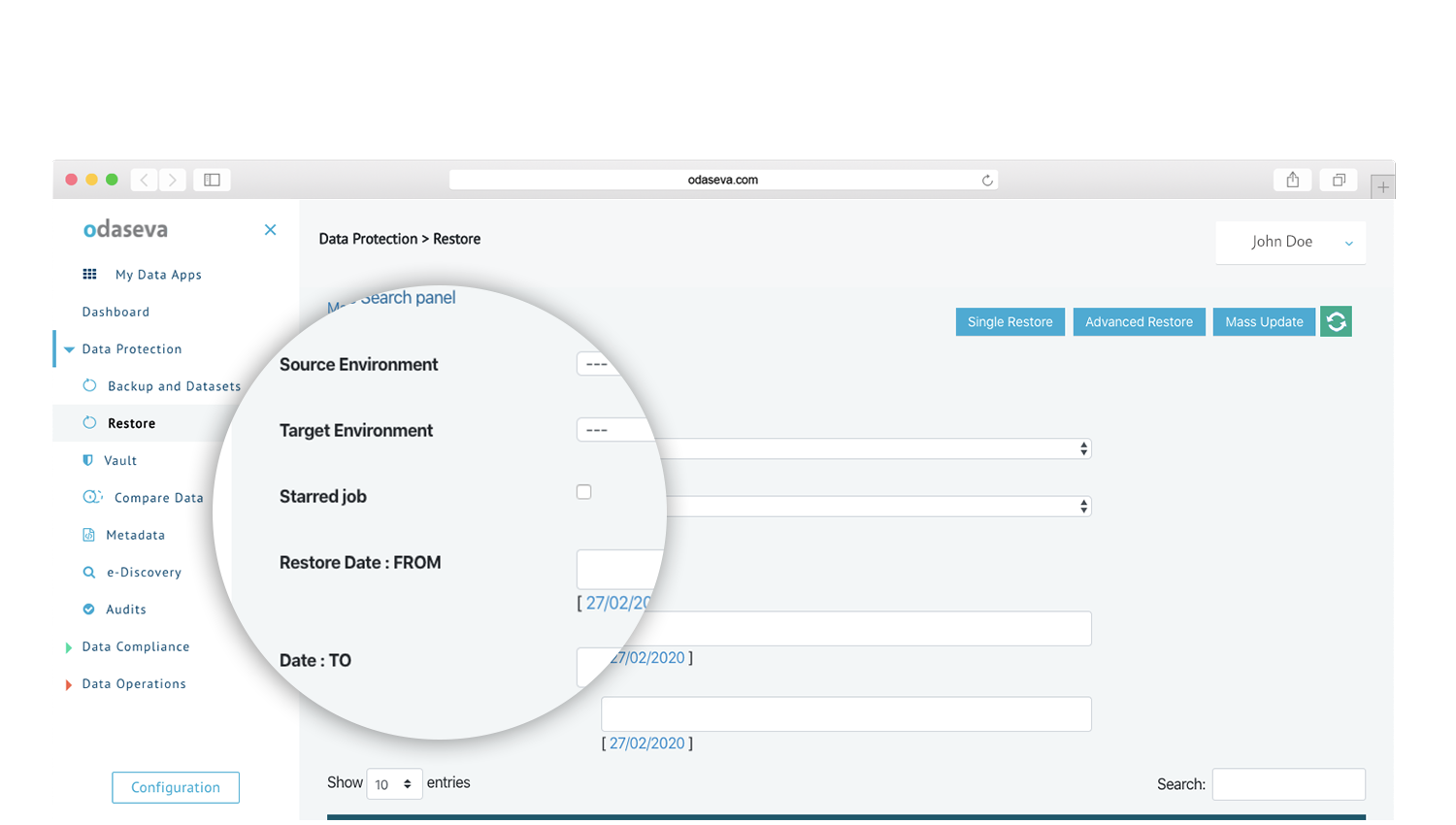Navigate to Metadata page
This screenshot has height=825, width=1456.
[x=135, y=535]
